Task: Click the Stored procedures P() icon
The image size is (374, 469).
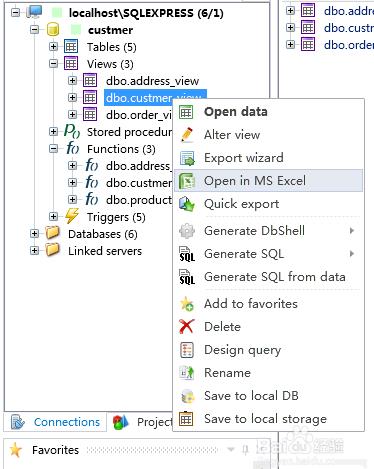Action: 72,132
